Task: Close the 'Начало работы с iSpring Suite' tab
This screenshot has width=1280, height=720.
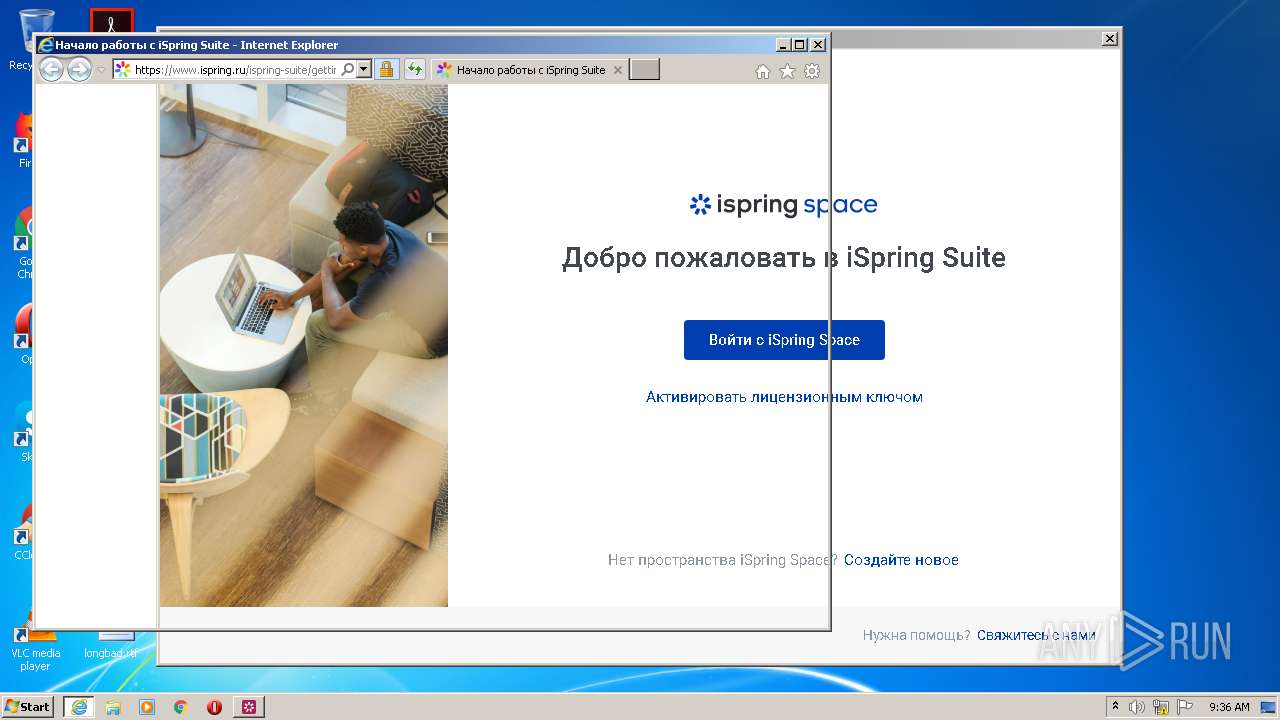Action: [x=618, y=70]
